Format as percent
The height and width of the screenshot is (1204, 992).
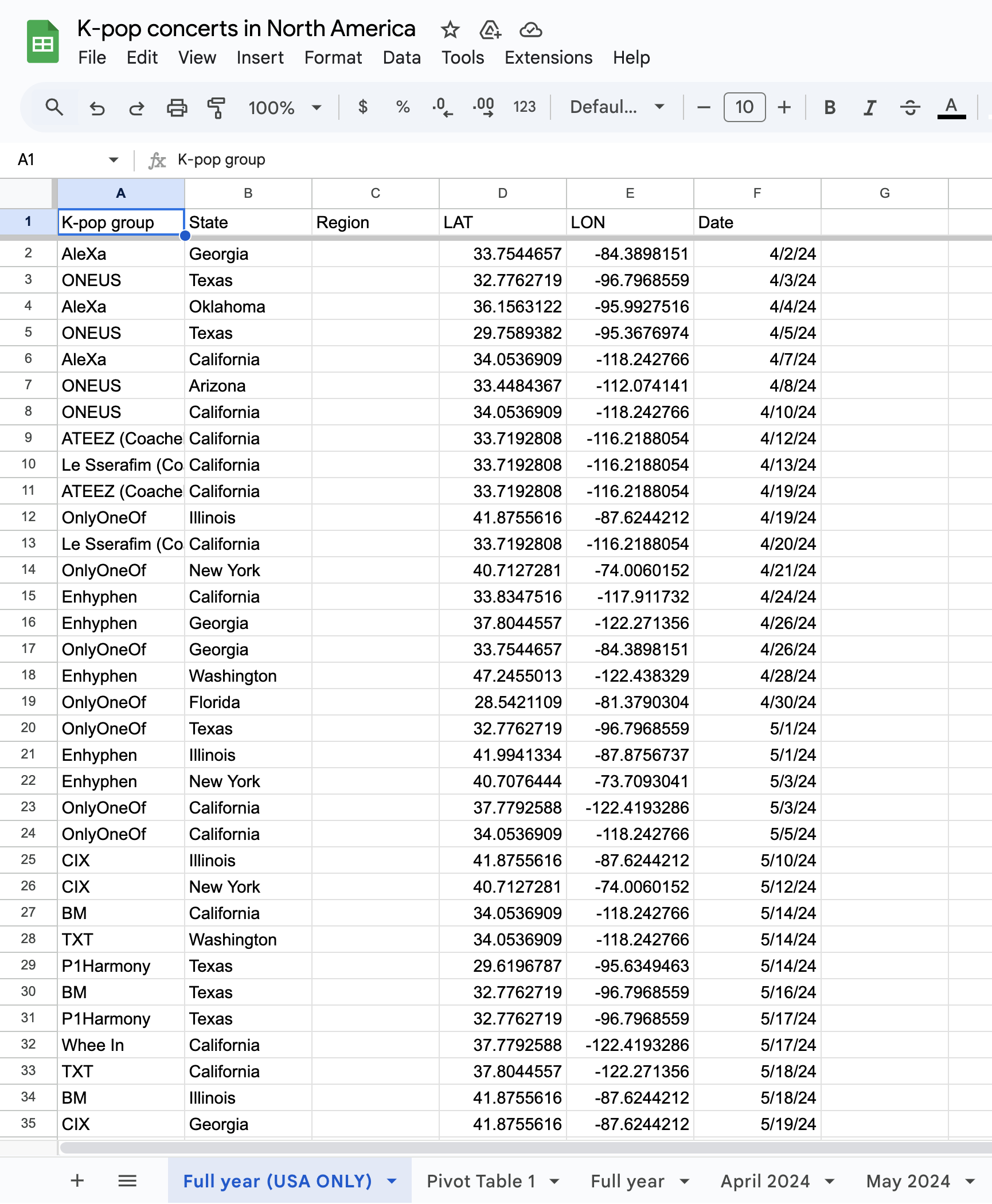pyautogui.click(x=403, y=107)
